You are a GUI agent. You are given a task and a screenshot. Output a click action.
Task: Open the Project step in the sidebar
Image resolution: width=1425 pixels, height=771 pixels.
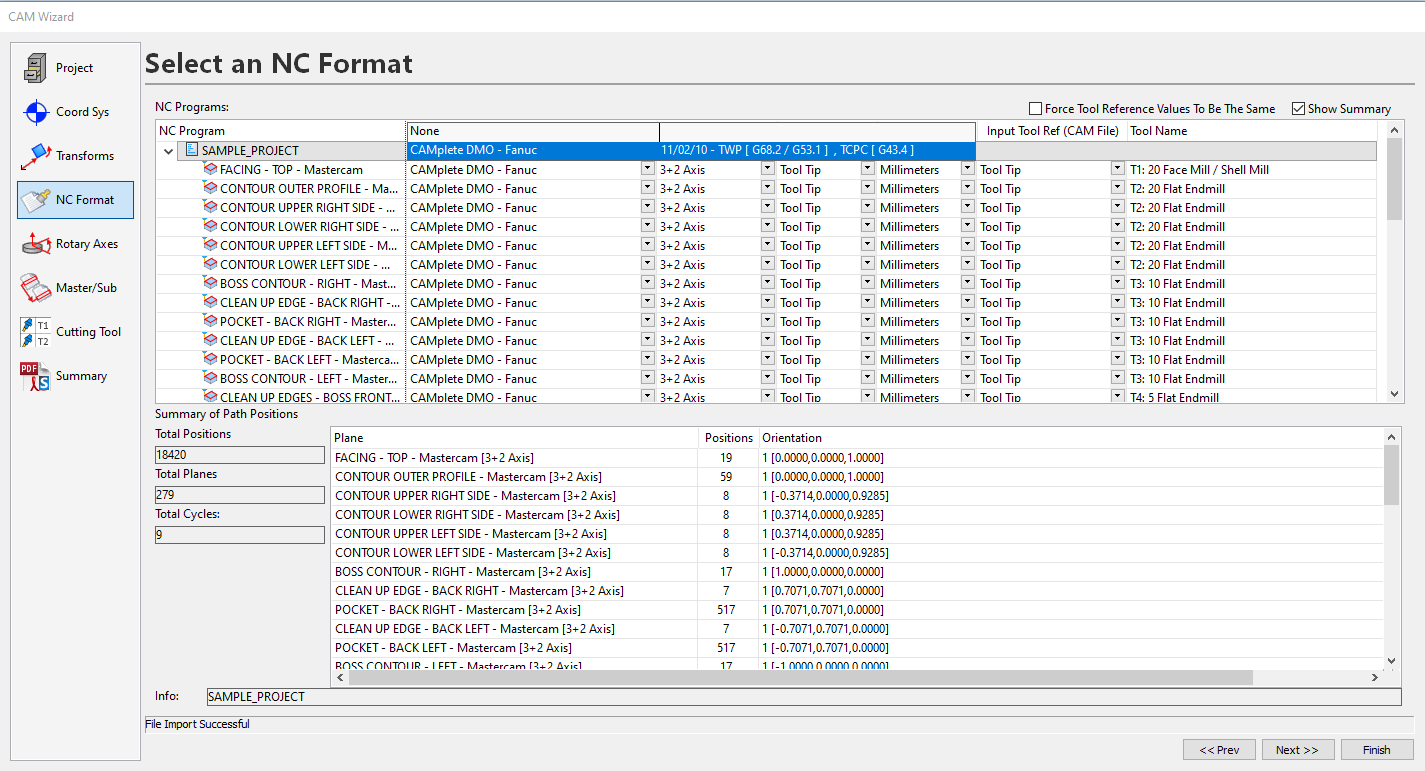pyautogui.click(x=75, y=68)
